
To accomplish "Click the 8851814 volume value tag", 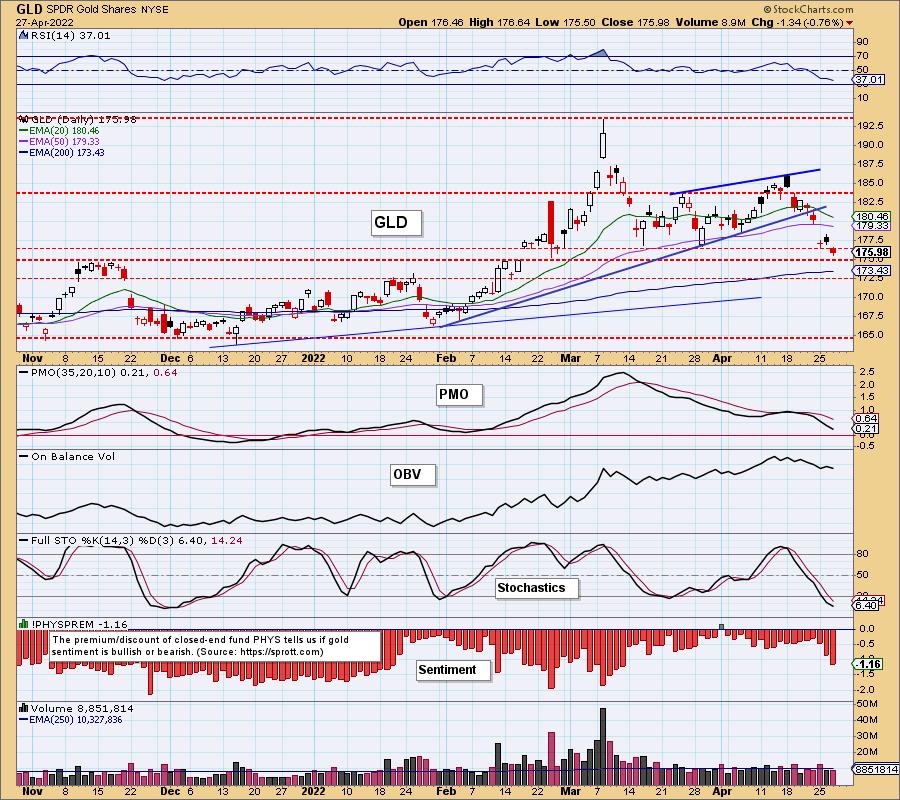I will [x=875, y=770].
